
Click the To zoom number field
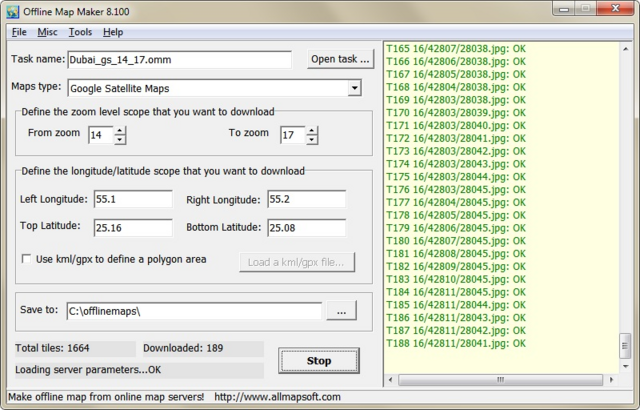click(x=293, y=135)
